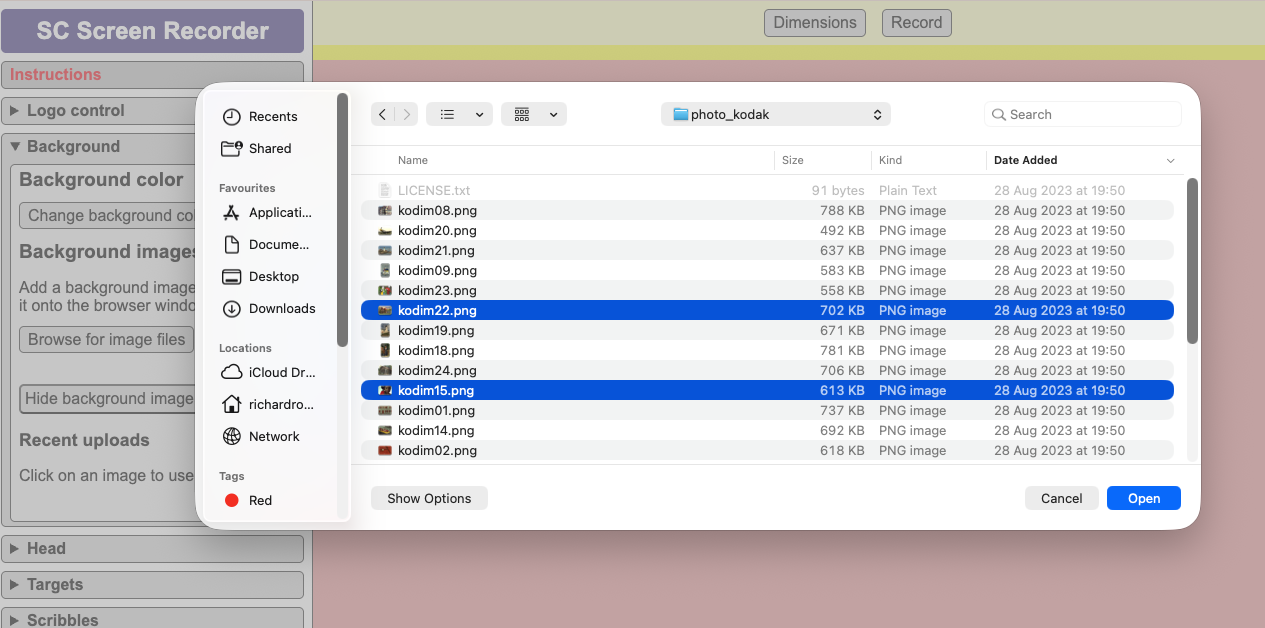Select Recents in the sidebar
Viewport: 1265px width, 628px height.
click(x=270, y=116)
